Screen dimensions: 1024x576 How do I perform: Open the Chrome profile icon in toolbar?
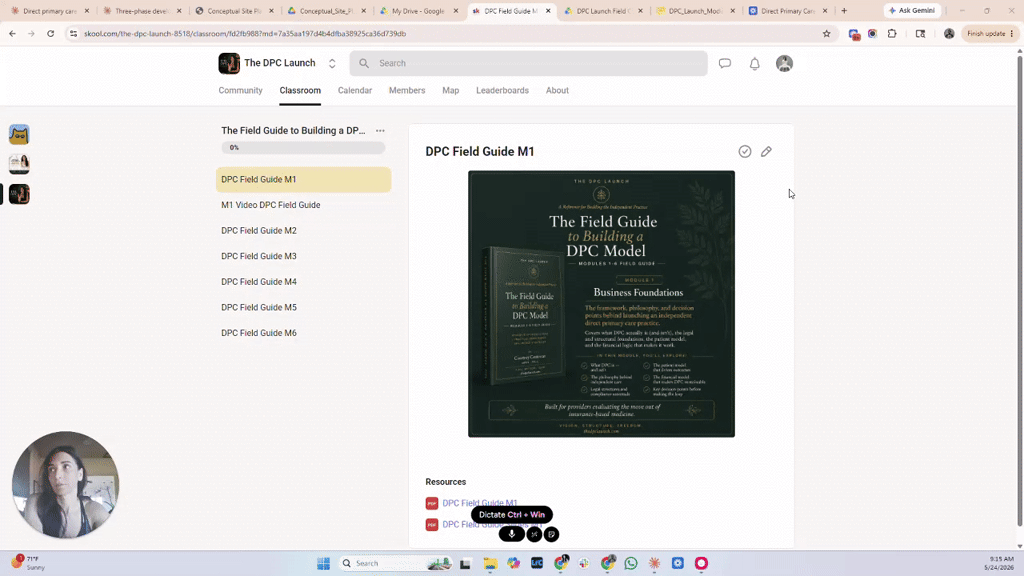click(949, 33)
